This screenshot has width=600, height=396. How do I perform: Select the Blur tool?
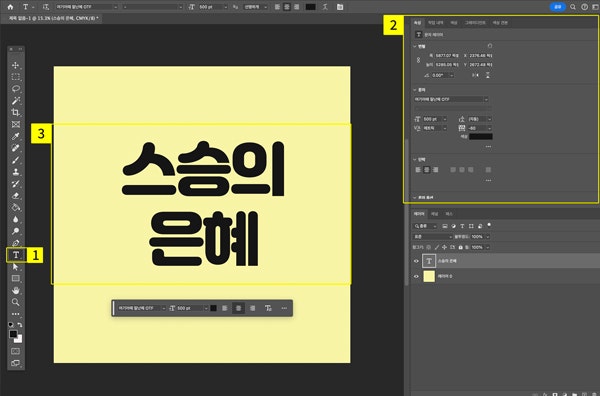pos(16,219)
